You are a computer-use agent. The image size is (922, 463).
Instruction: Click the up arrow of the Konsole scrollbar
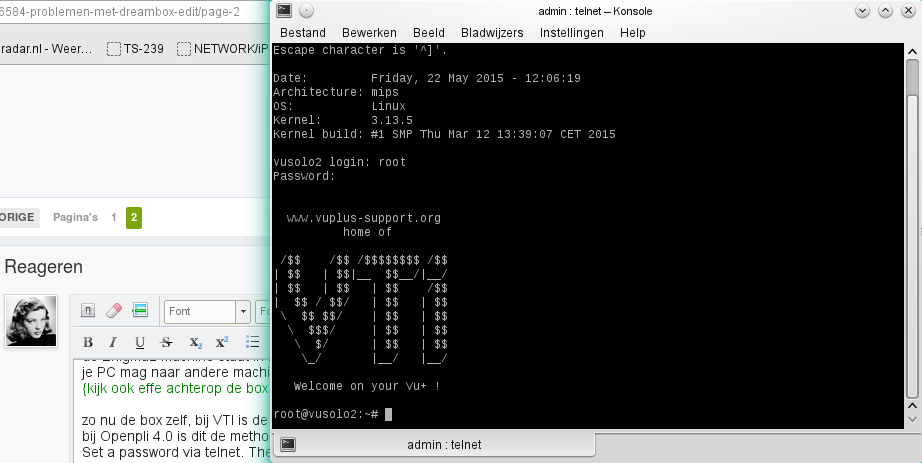tap(913, 52)
